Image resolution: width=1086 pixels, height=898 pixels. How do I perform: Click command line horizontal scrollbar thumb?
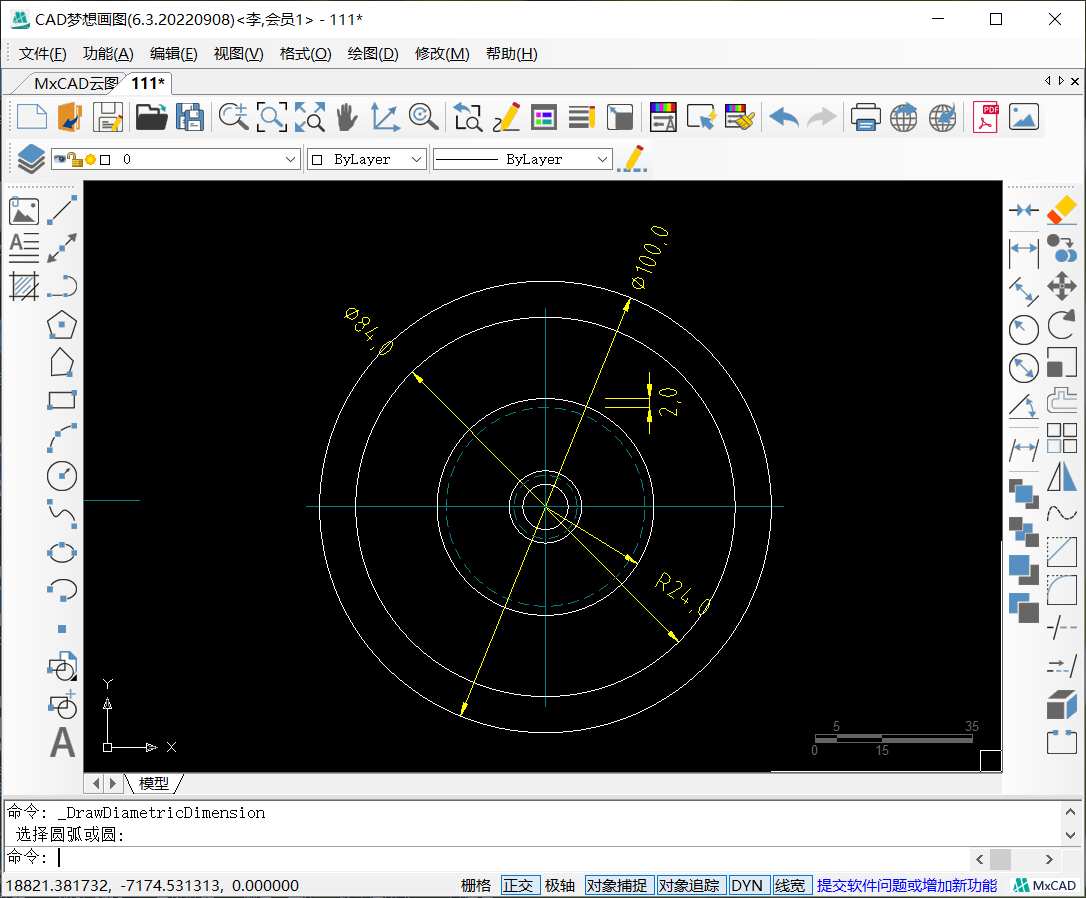1000,859
